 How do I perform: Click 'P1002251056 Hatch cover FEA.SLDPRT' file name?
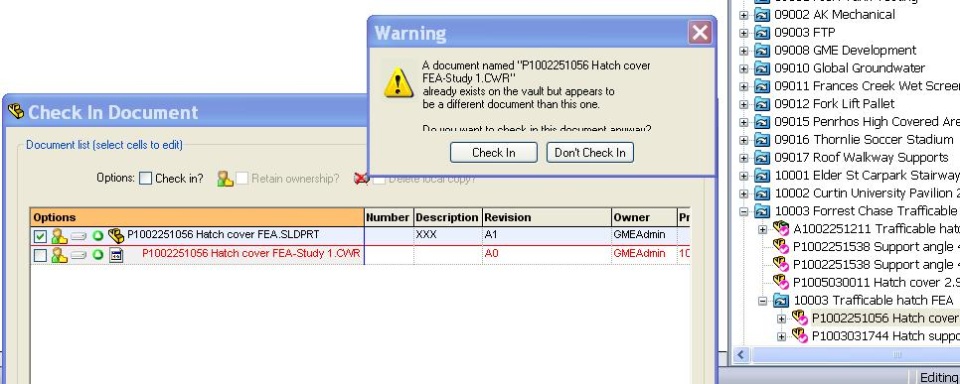pos(223,235)
